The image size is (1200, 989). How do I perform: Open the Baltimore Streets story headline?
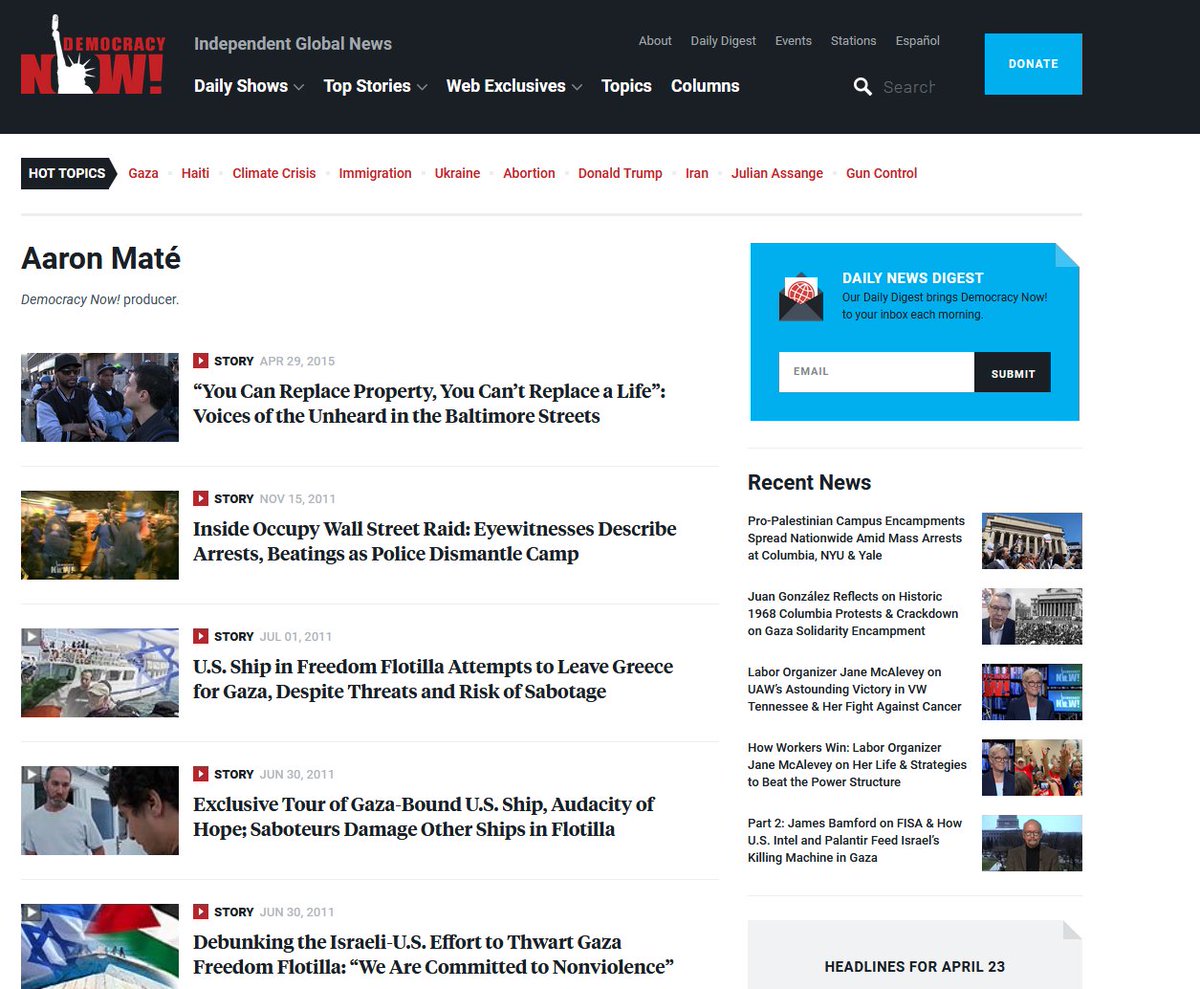coord(429,404)
